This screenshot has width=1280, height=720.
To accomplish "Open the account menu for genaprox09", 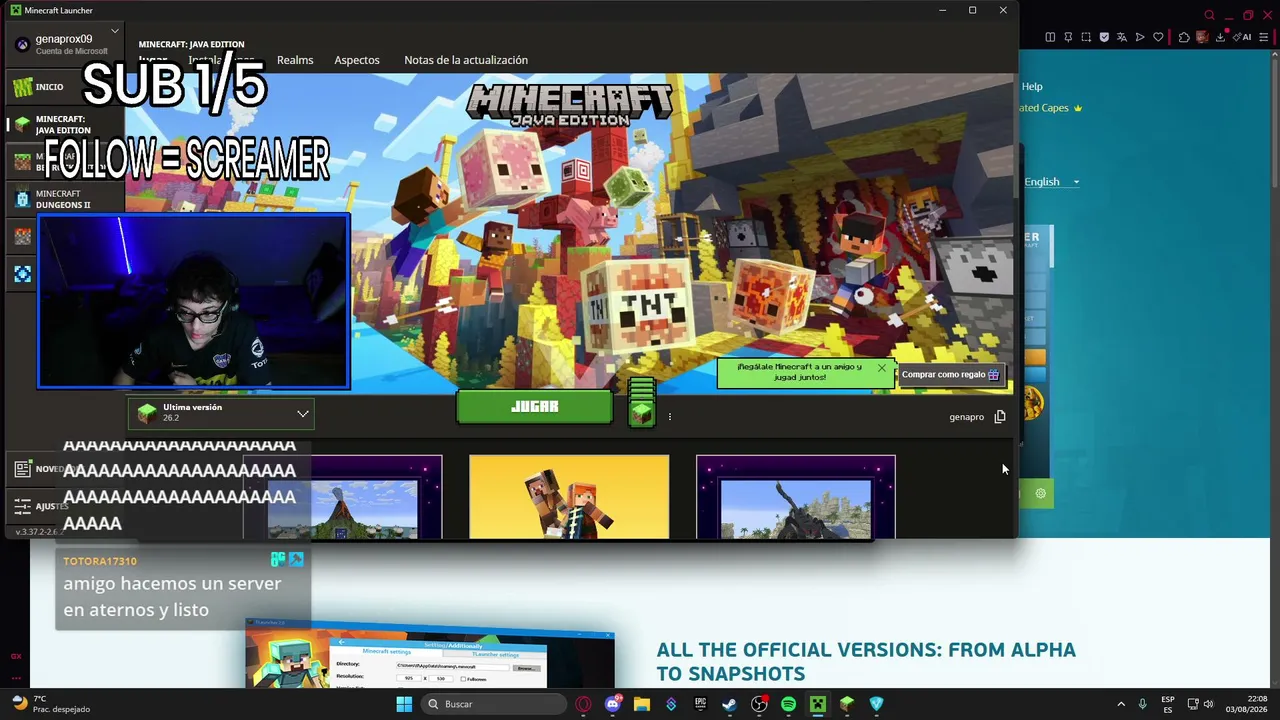I will (x=66, y=44).
